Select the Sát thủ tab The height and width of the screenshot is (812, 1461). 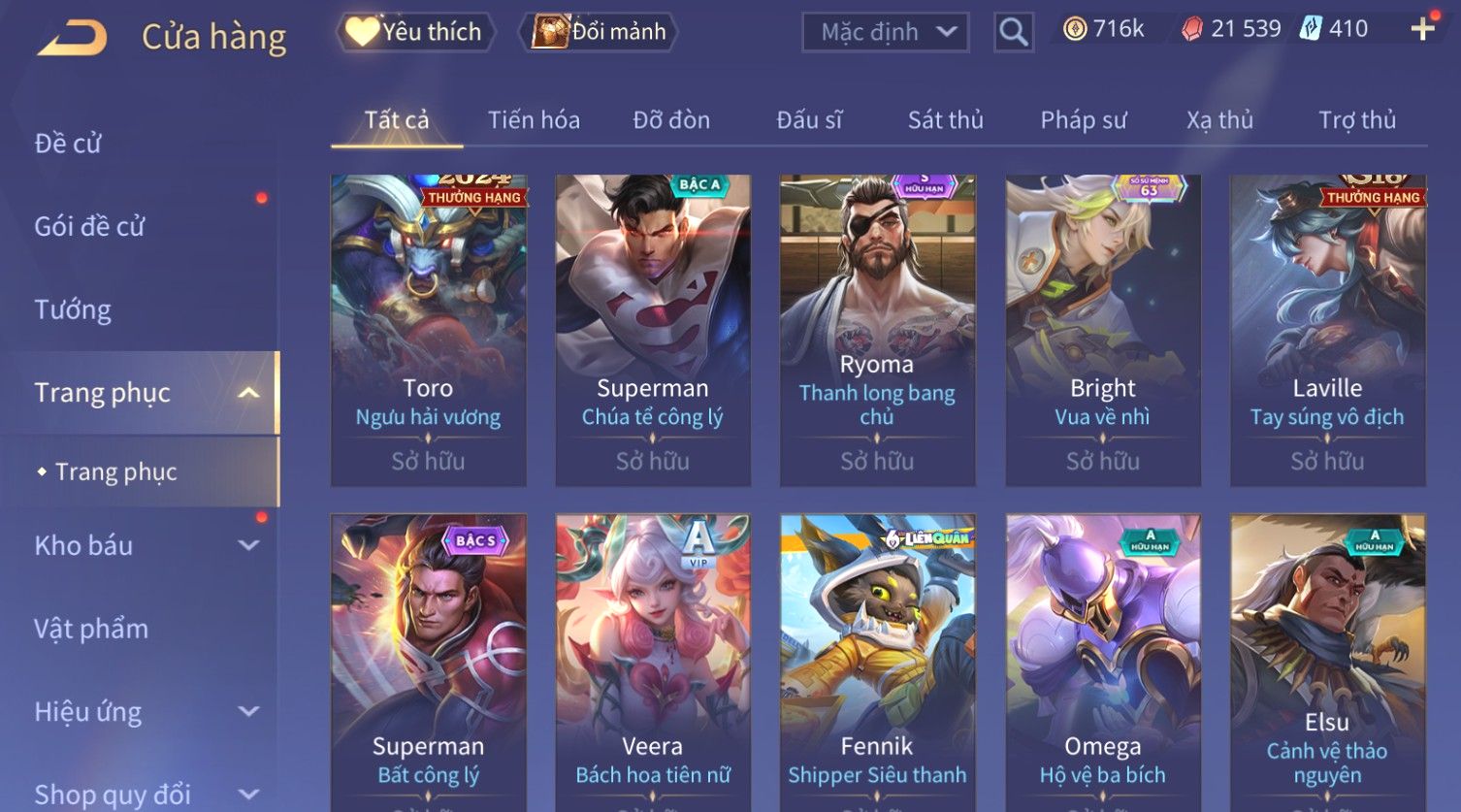point(946,120)
